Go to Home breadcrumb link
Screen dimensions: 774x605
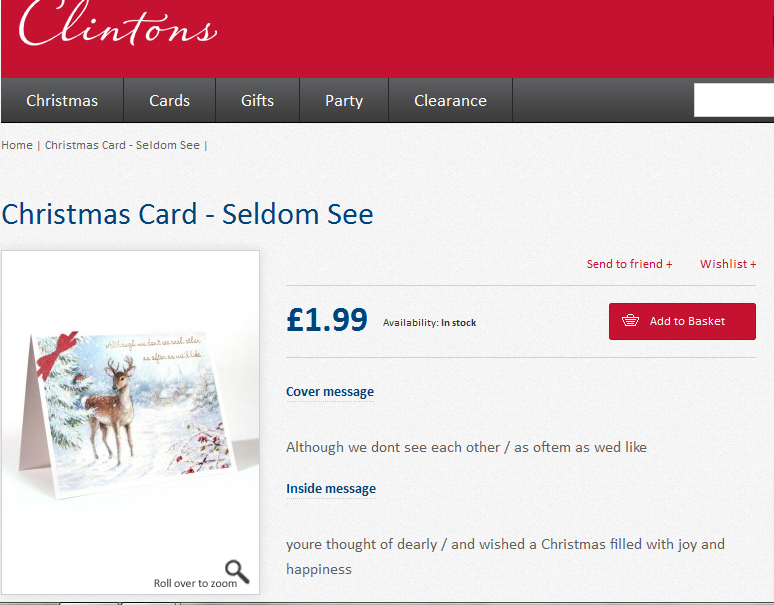pyautogui.click(x=17, y=145)
